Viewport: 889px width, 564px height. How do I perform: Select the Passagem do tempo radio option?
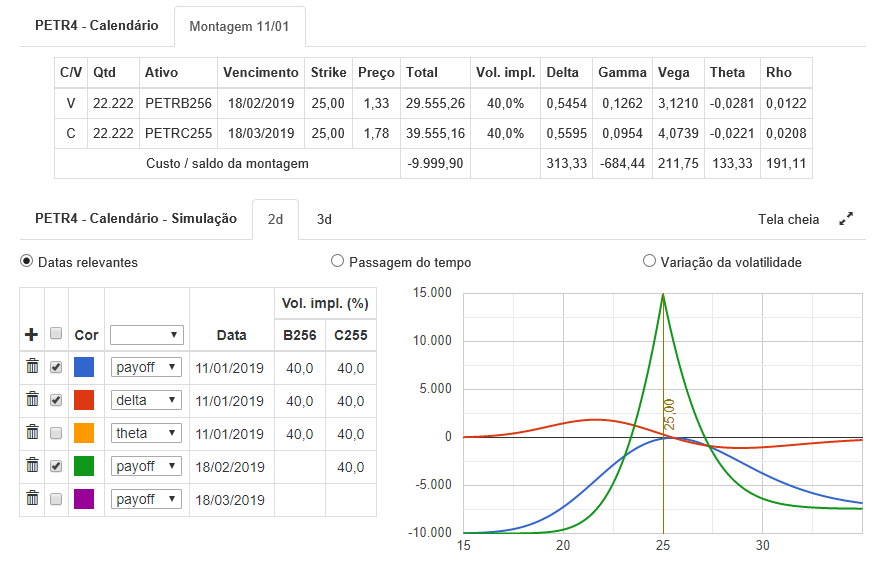coord(337,262)
